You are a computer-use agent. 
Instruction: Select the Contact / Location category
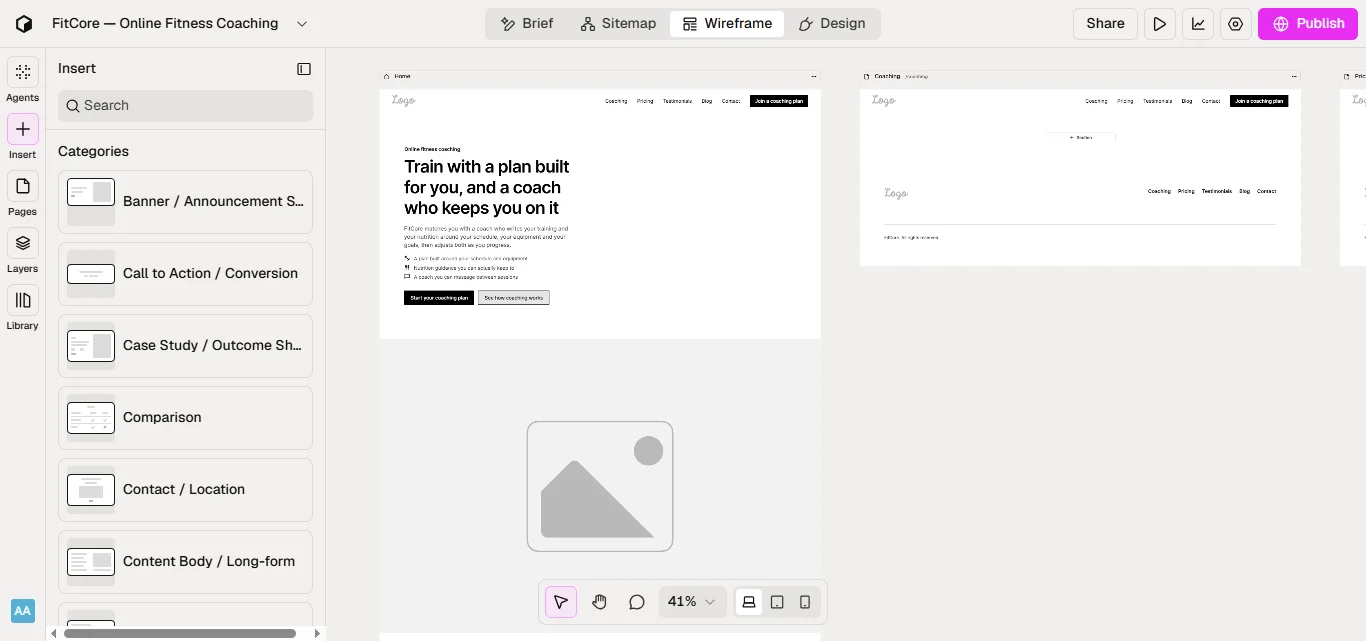pos(185,490)
